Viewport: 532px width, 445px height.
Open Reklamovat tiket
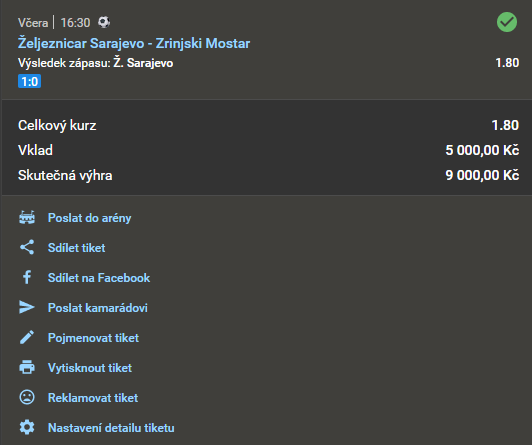pyautogui.click(x=93, y=398)
